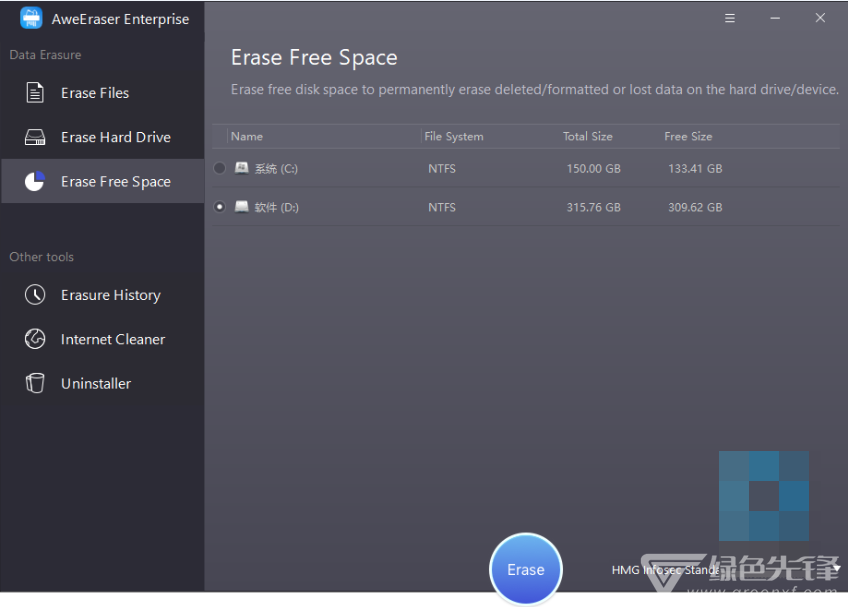The image size is (848, 607).
Task: Click the D: drive icon
Action: [241, 207]
